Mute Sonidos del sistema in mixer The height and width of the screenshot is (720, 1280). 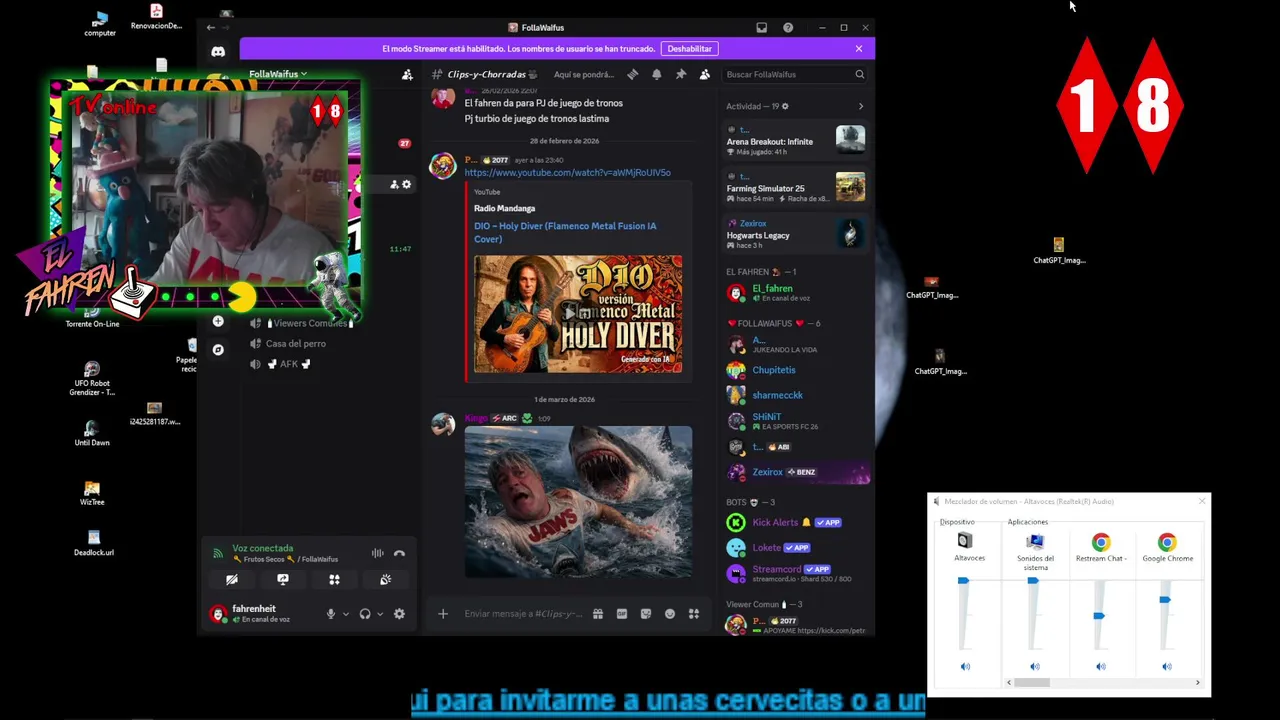pyautogui.click(x=1034, y=666)
